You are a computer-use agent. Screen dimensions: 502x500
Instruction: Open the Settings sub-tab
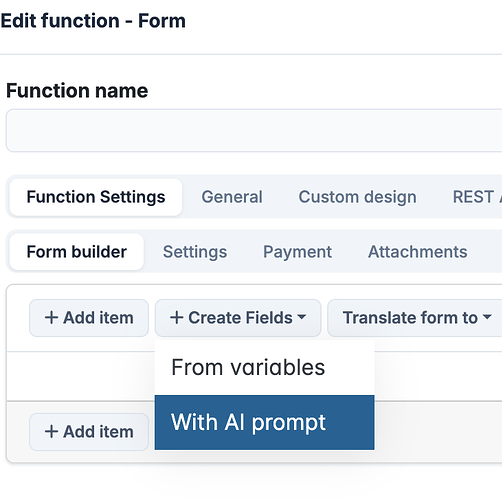click(x=195, y=252)
